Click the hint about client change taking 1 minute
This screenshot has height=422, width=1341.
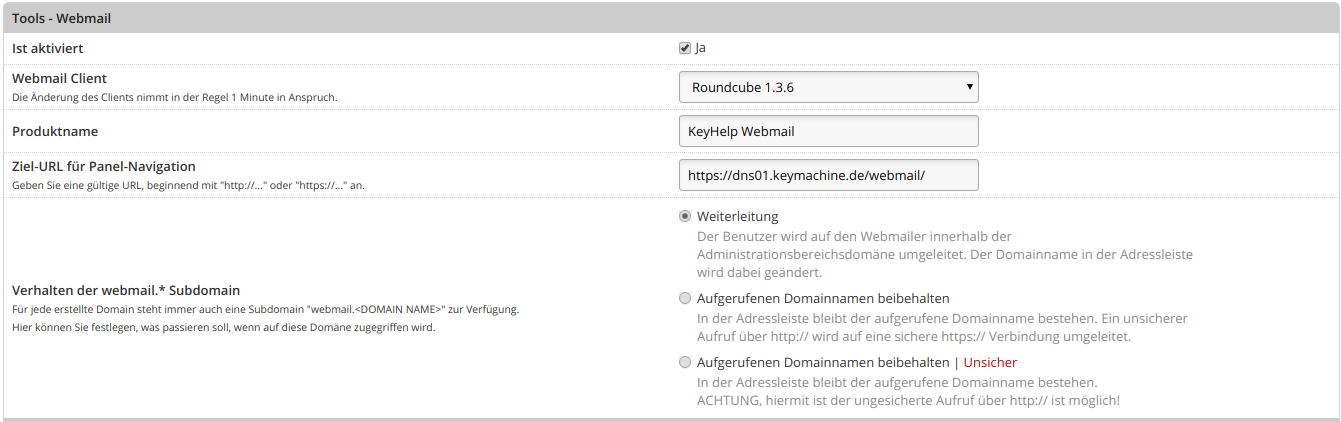174,97
